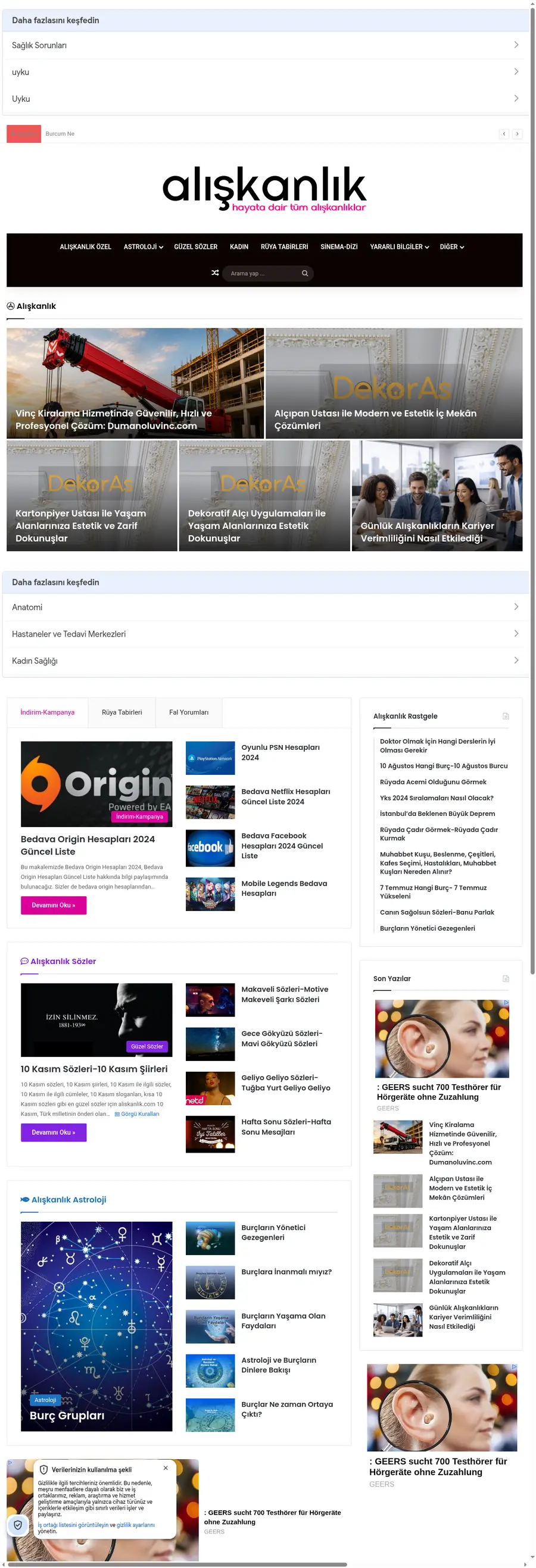Image resolution: width=536 pixels, height=1568 pixels.
Task: Open RÜYA TABİRLERİ menu item
Action: 285,247
